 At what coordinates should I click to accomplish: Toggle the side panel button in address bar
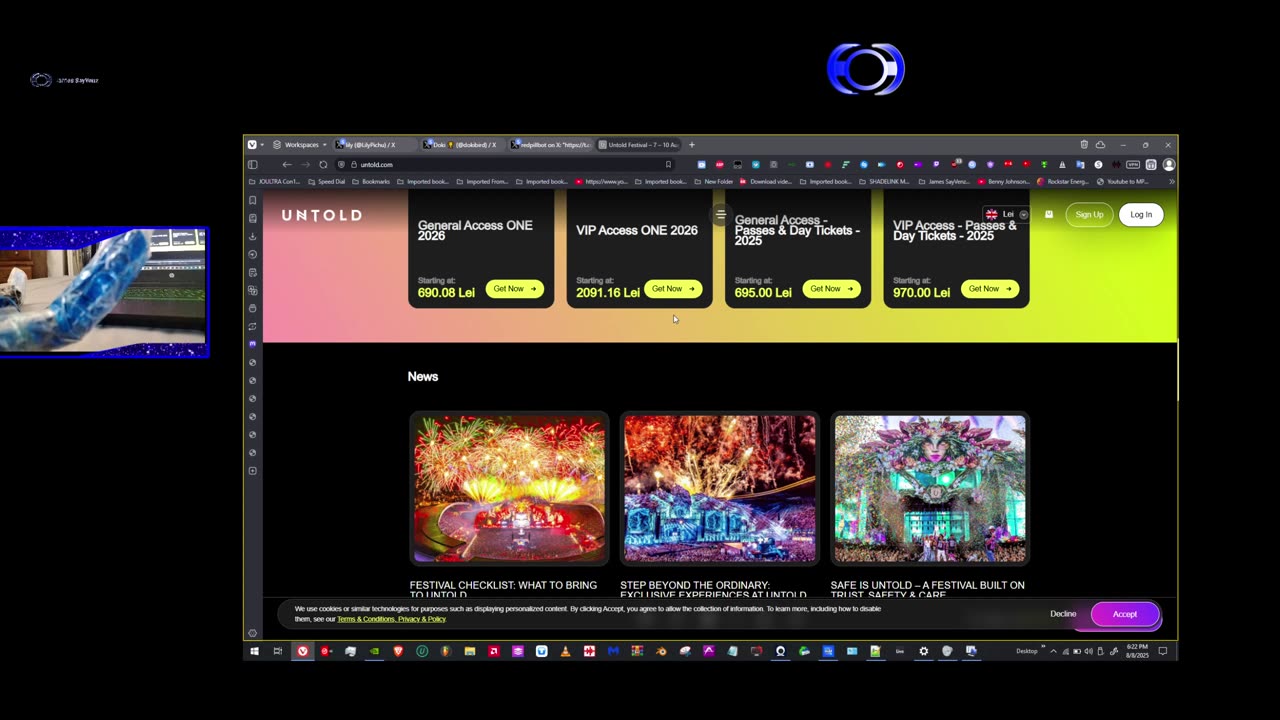[x=253, y=164]
